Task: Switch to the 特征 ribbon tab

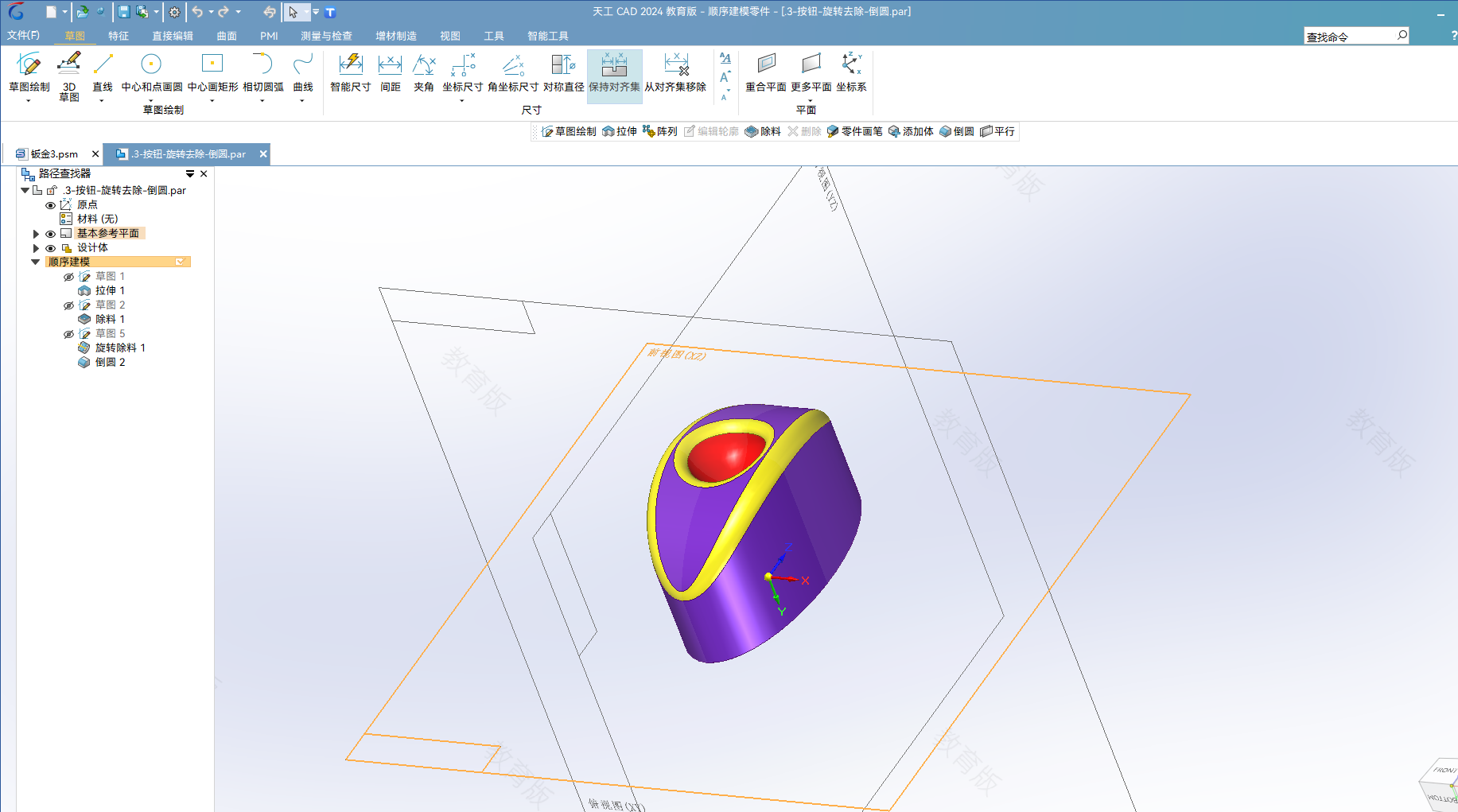Action: (x=119, y=36)
